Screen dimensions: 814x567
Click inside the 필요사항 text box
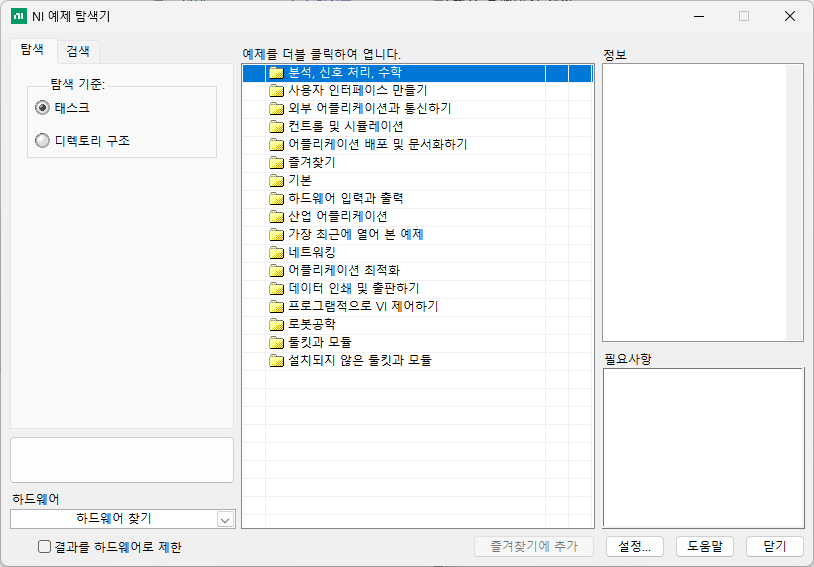(703, 448)
